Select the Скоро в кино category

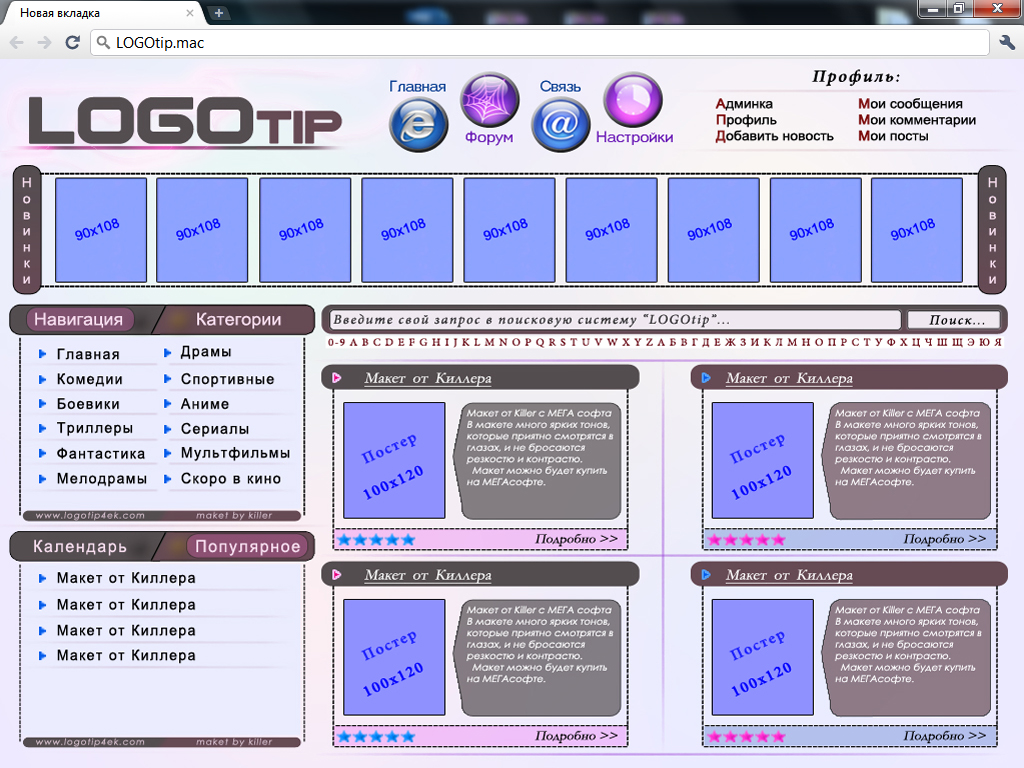click(231, 479)
